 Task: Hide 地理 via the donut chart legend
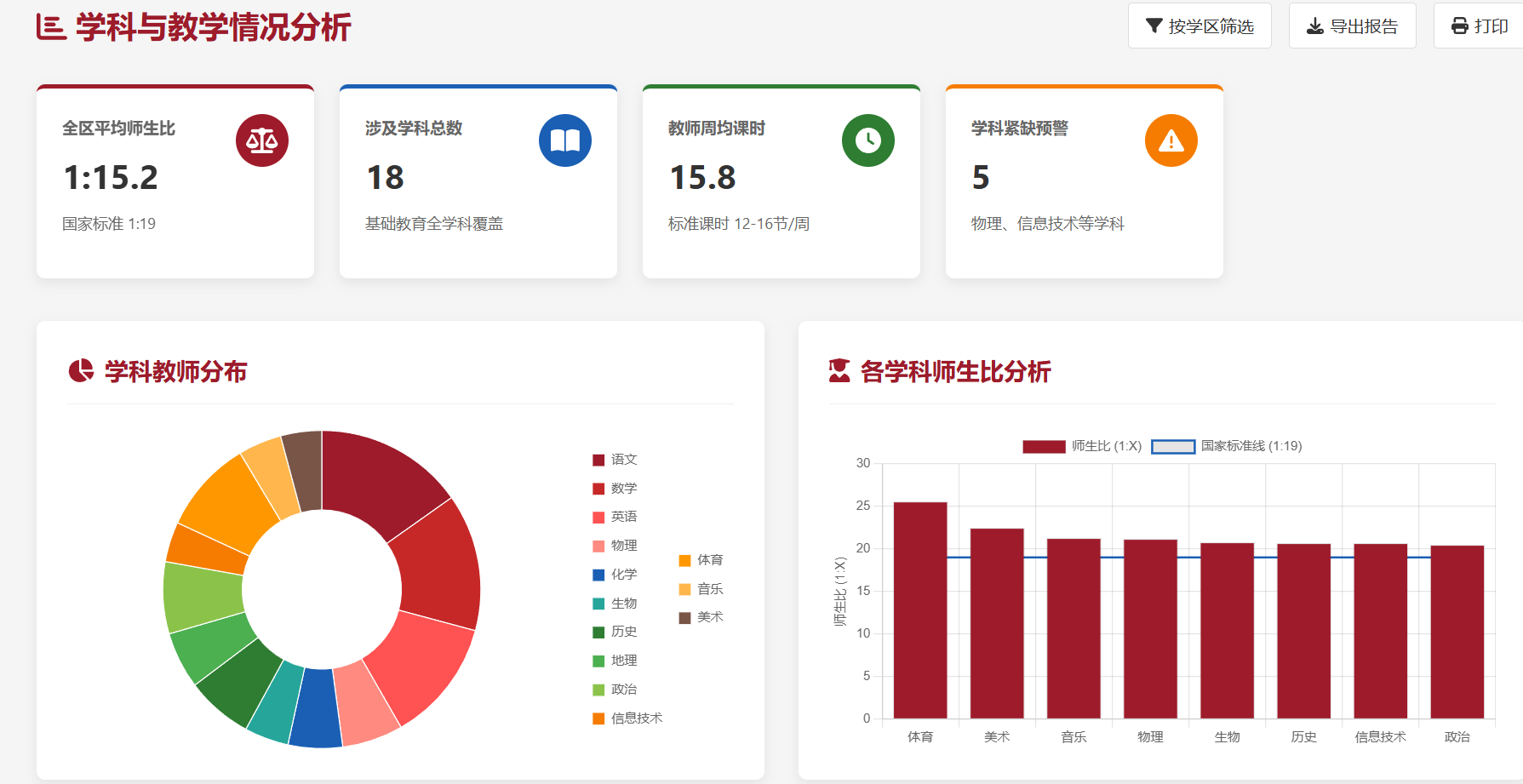tap(615, 661)
